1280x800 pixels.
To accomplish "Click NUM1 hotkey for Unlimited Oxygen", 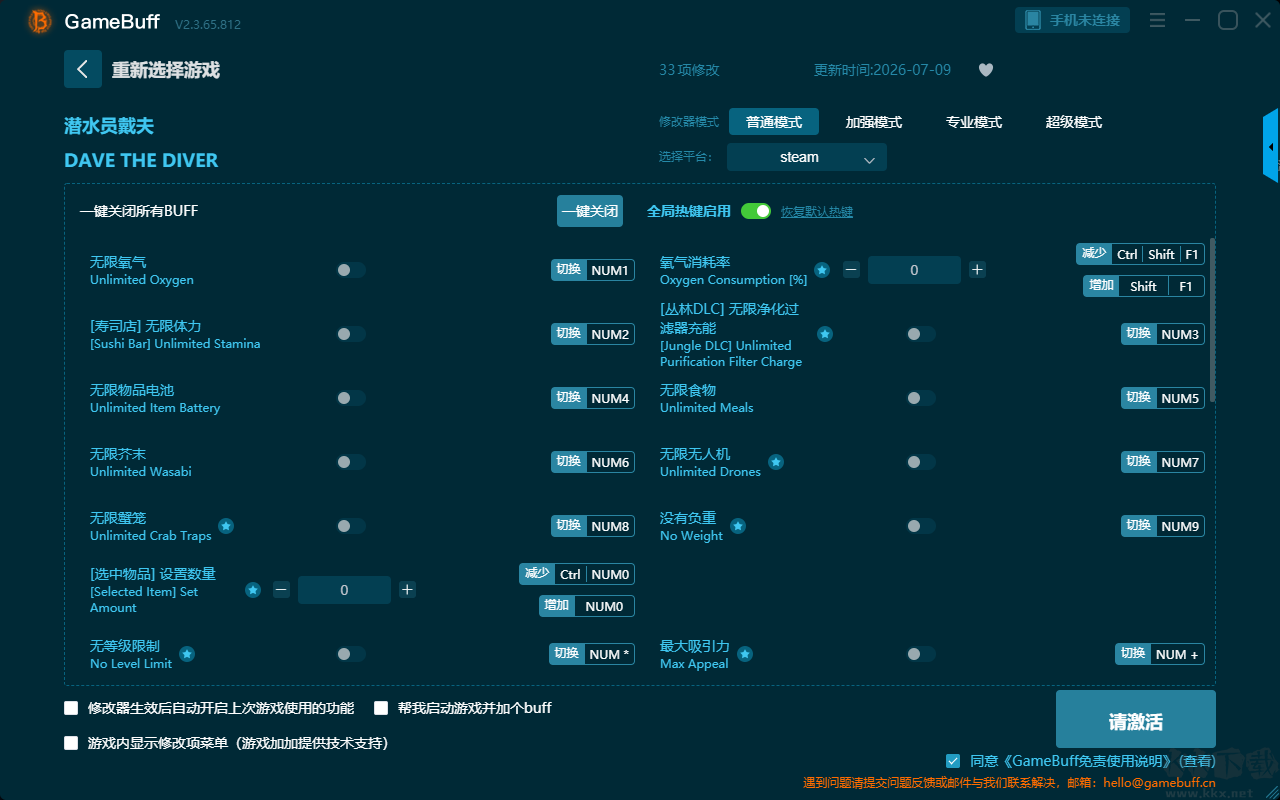I will 593,270.
